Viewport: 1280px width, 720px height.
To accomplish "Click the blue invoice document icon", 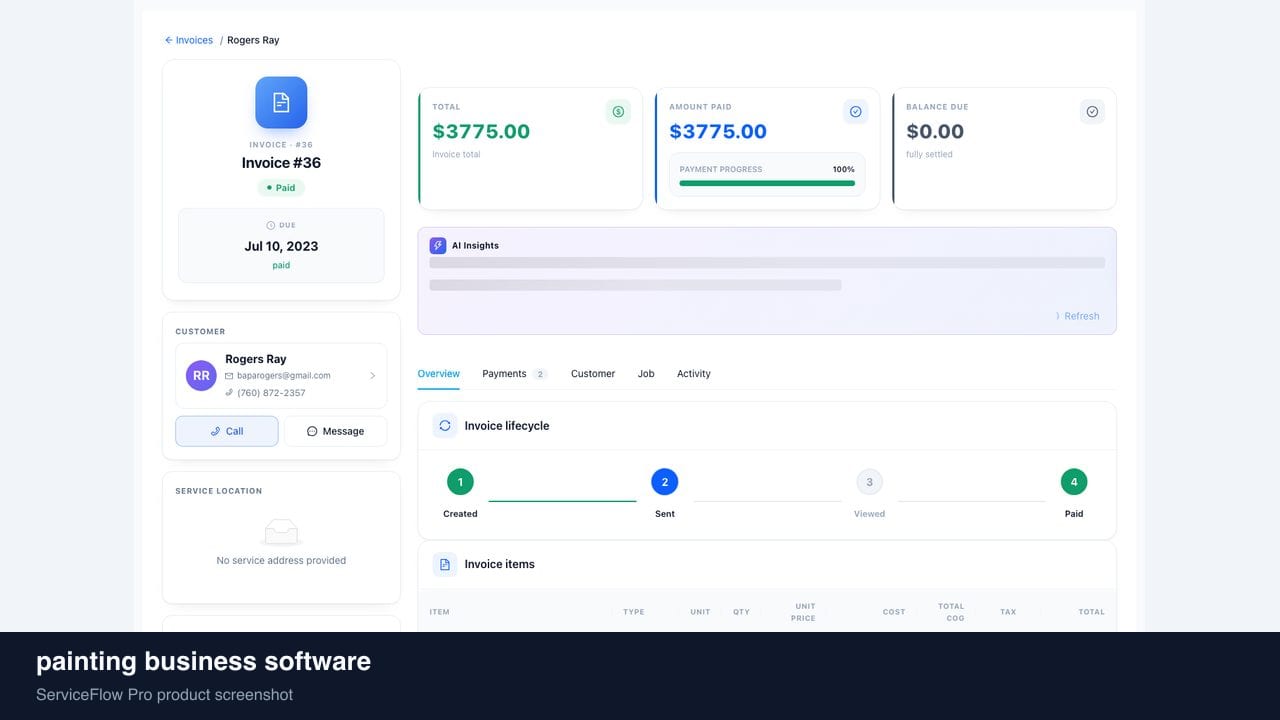I will [x=281, y=102].
